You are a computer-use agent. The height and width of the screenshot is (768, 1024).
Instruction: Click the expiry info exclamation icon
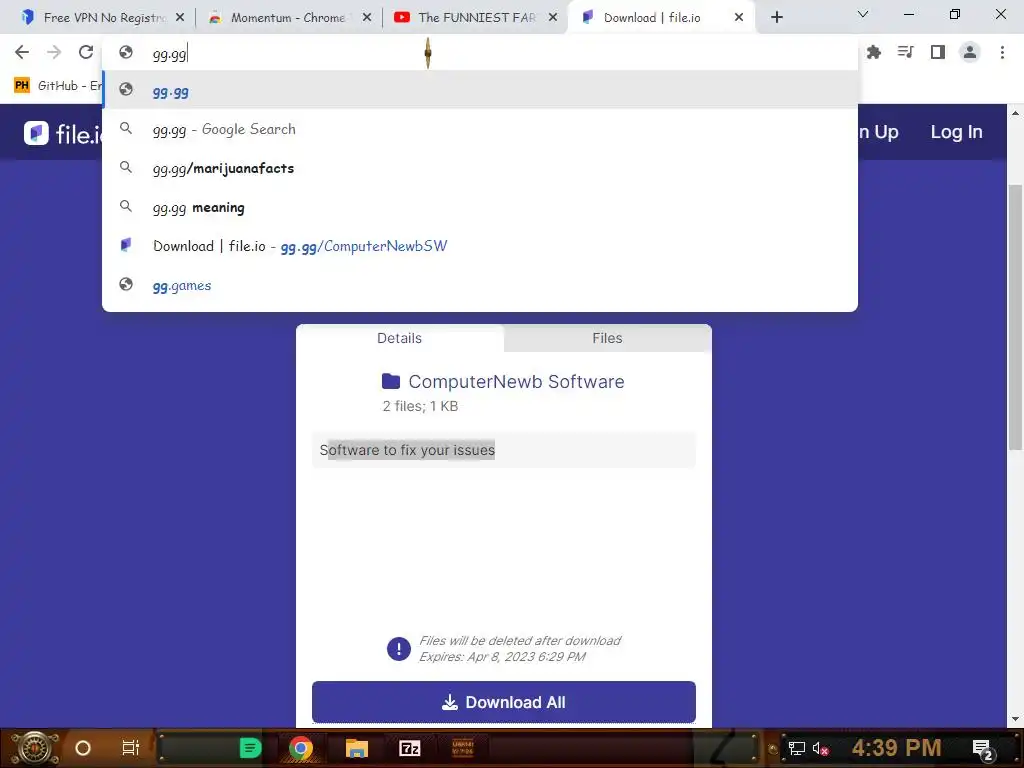click(398, 648)
